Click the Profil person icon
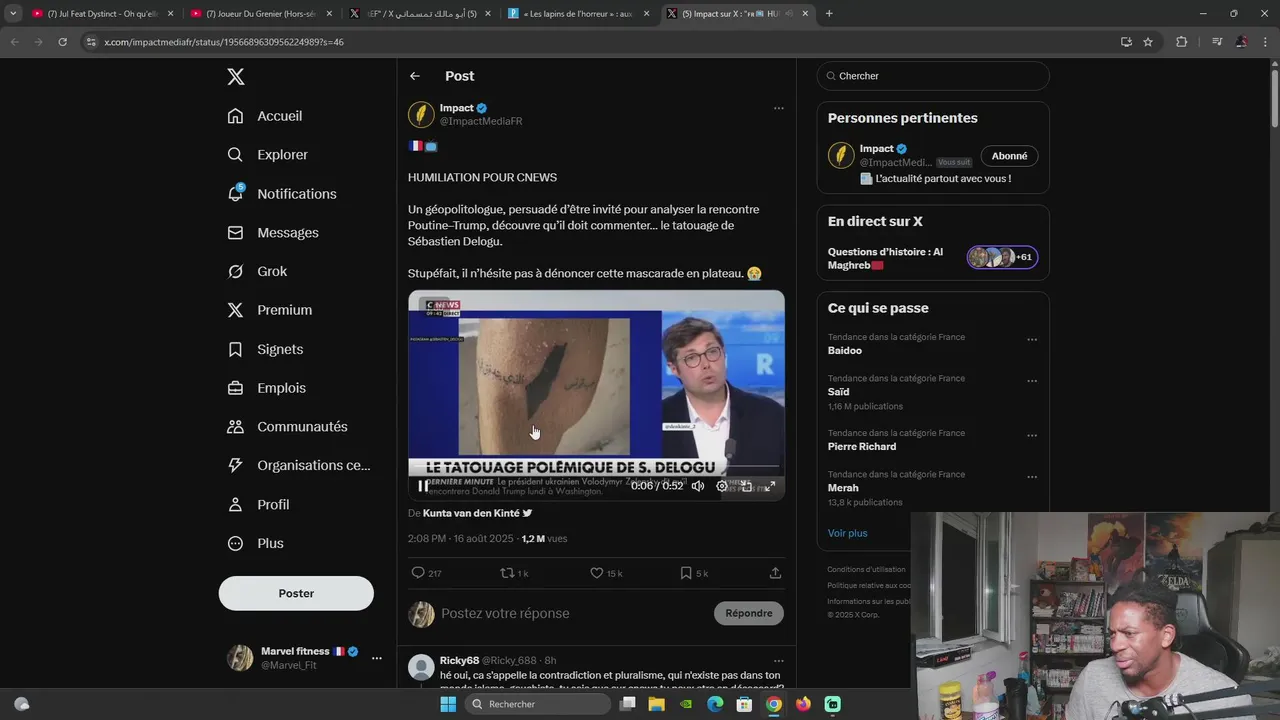The height and width of the screenshot is (720, 1280). coord(235,504)
